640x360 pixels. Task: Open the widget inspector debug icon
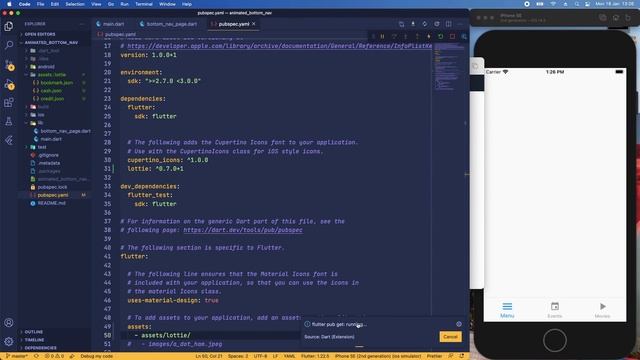464,36
